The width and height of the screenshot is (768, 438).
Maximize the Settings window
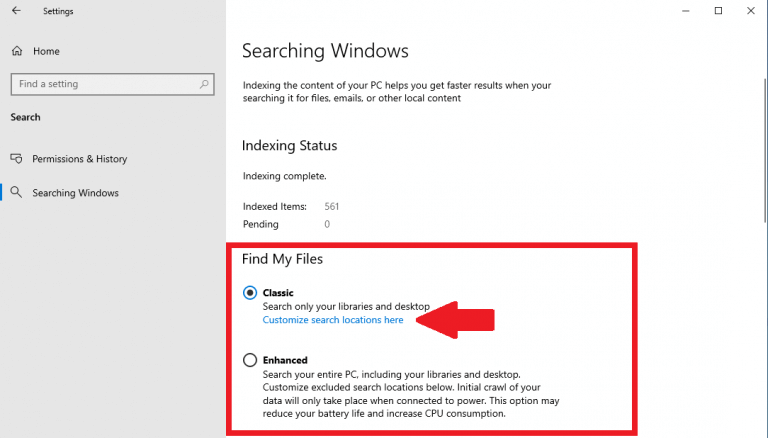click(718, 11)
